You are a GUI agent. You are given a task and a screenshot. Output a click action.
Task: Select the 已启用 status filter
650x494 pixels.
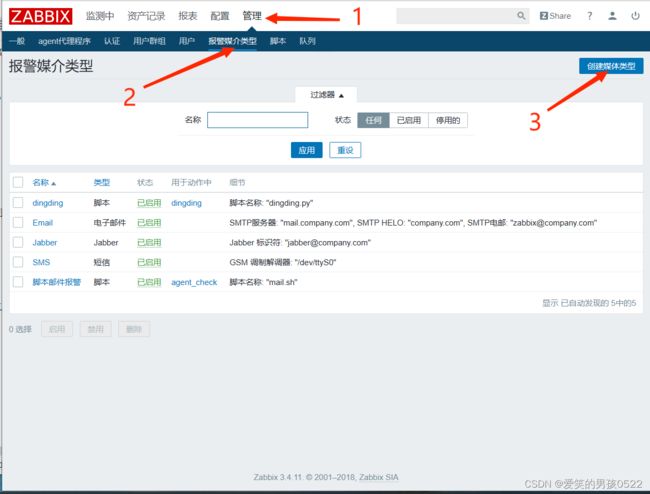pyautogui.click(x=409, y=120)
